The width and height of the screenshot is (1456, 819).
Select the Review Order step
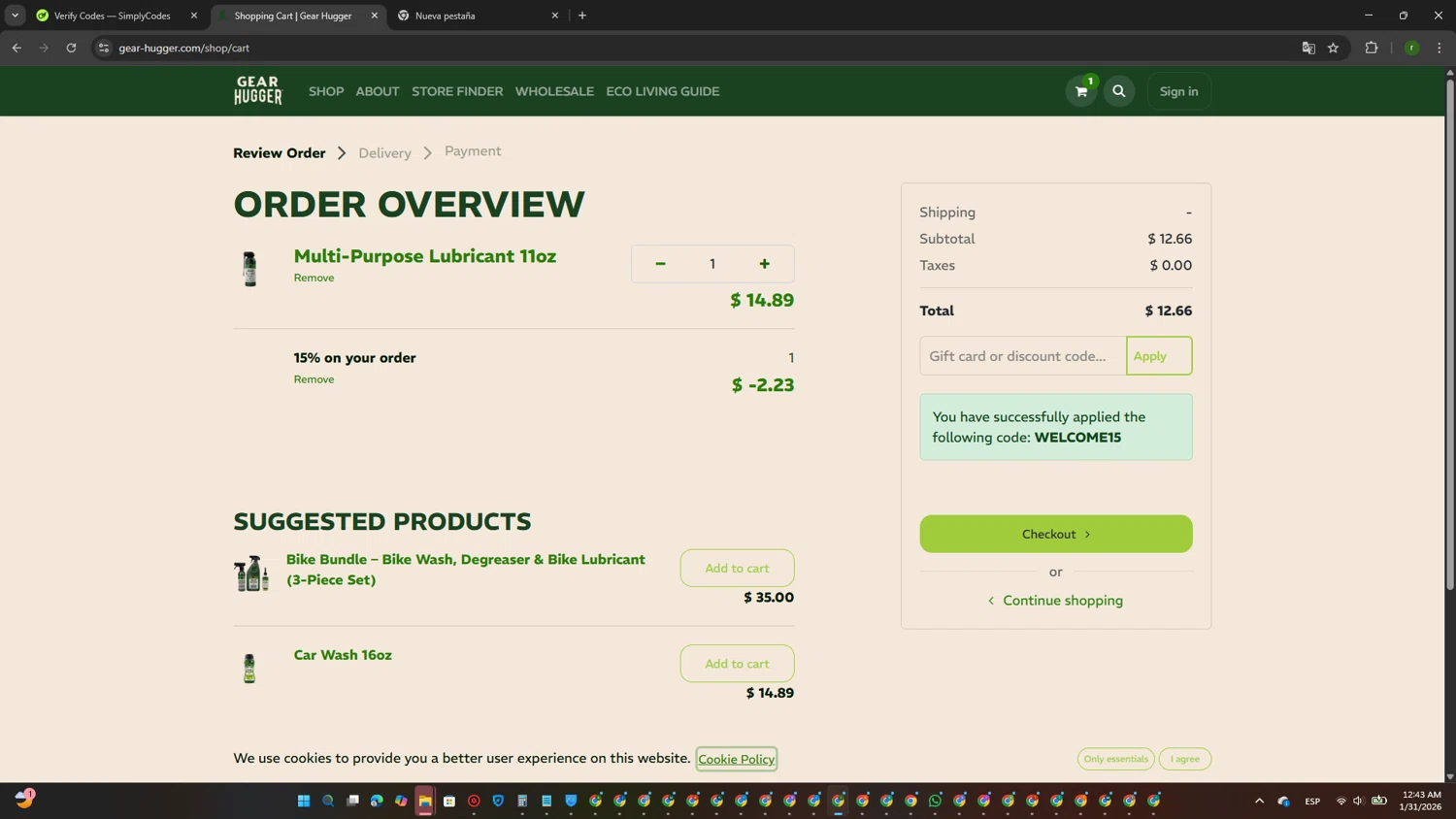(280, 153)
